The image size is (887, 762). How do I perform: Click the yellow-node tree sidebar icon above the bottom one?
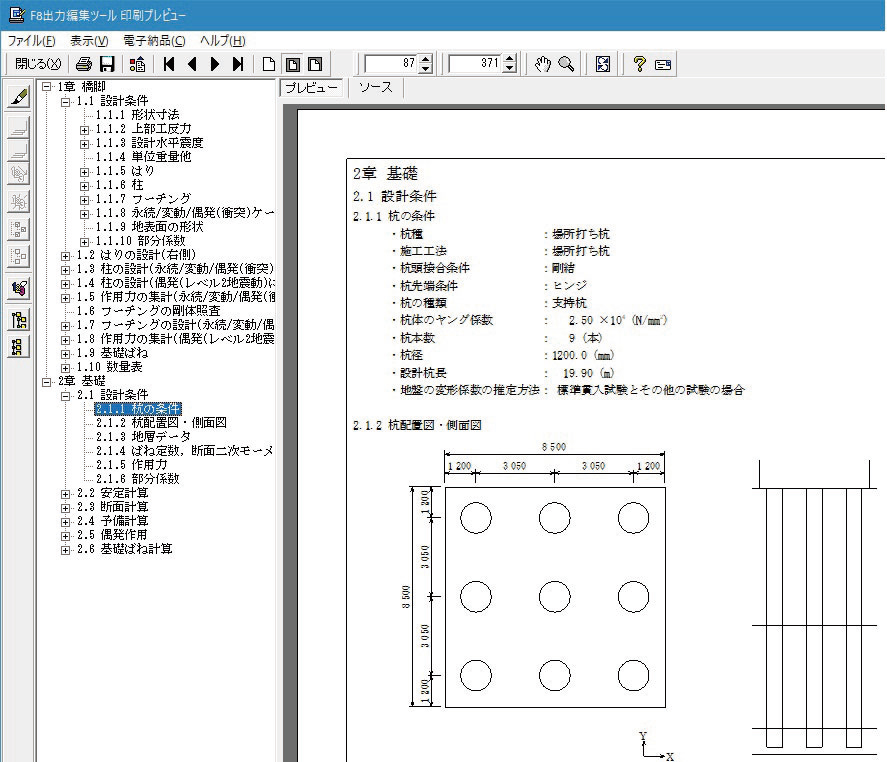click(19, 320)
